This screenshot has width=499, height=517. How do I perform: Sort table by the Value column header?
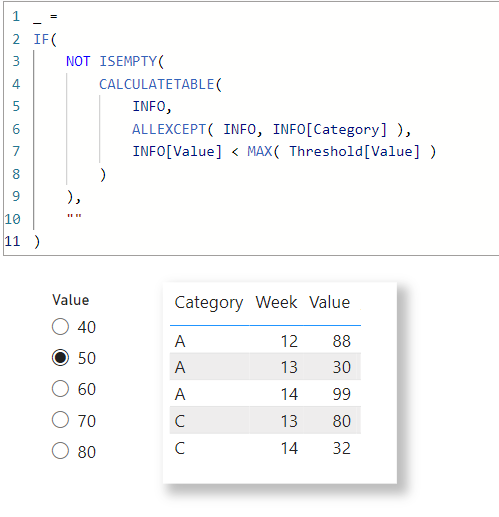(329, 302)
